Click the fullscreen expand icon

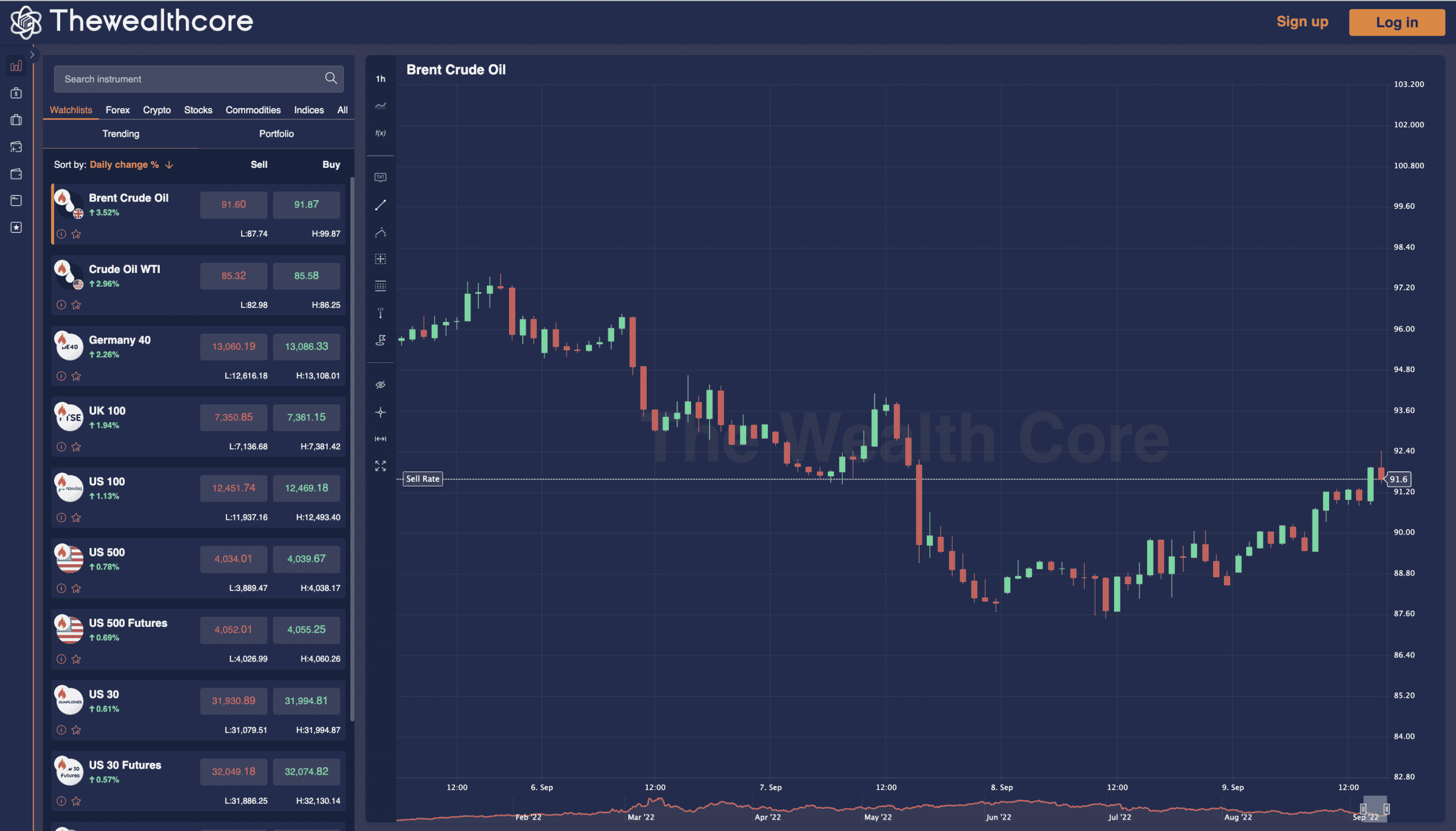pos(380,465)
